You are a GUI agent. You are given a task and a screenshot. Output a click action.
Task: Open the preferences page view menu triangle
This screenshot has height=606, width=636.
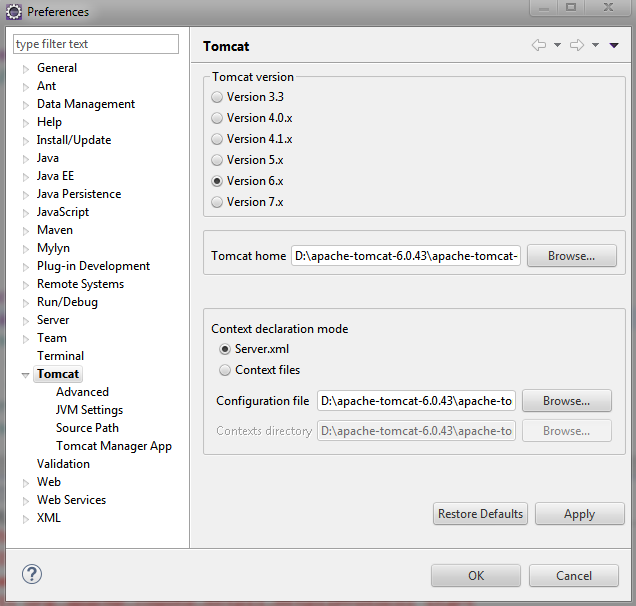(x=614, y=45)
